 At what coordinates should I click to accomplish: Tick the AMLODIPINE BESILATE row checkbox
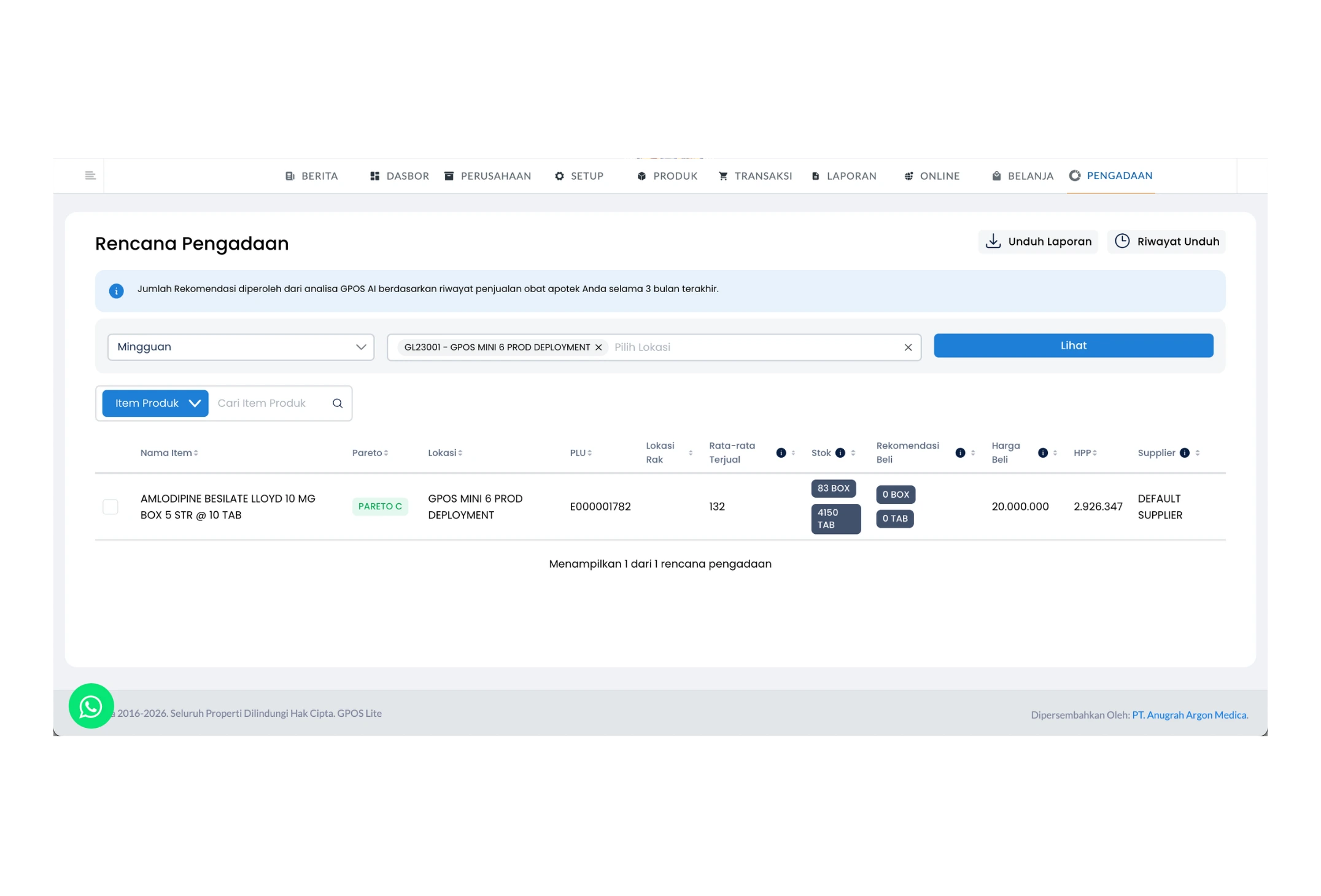click(x=110, y=507)
